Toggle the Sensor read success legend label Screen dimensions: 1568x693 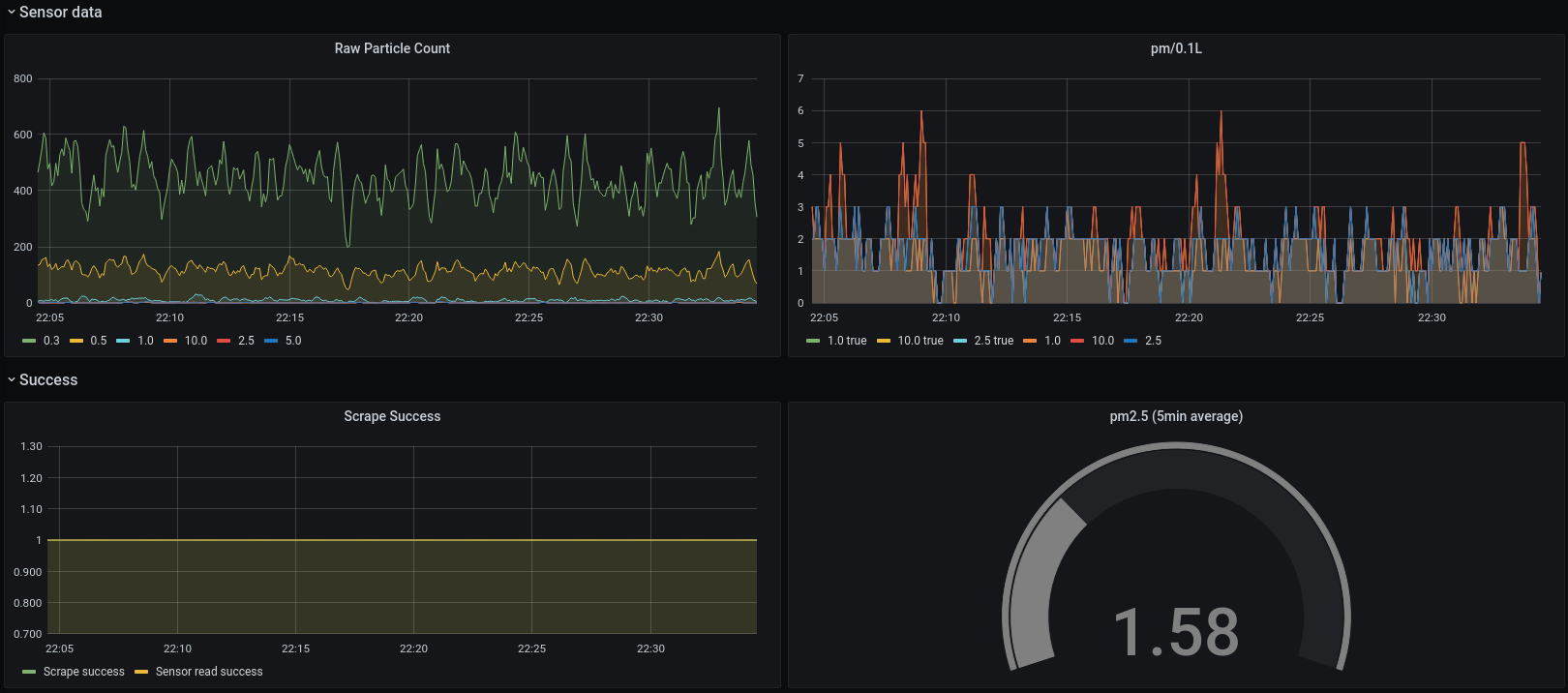pyautogui.click(x=209, y=672)
